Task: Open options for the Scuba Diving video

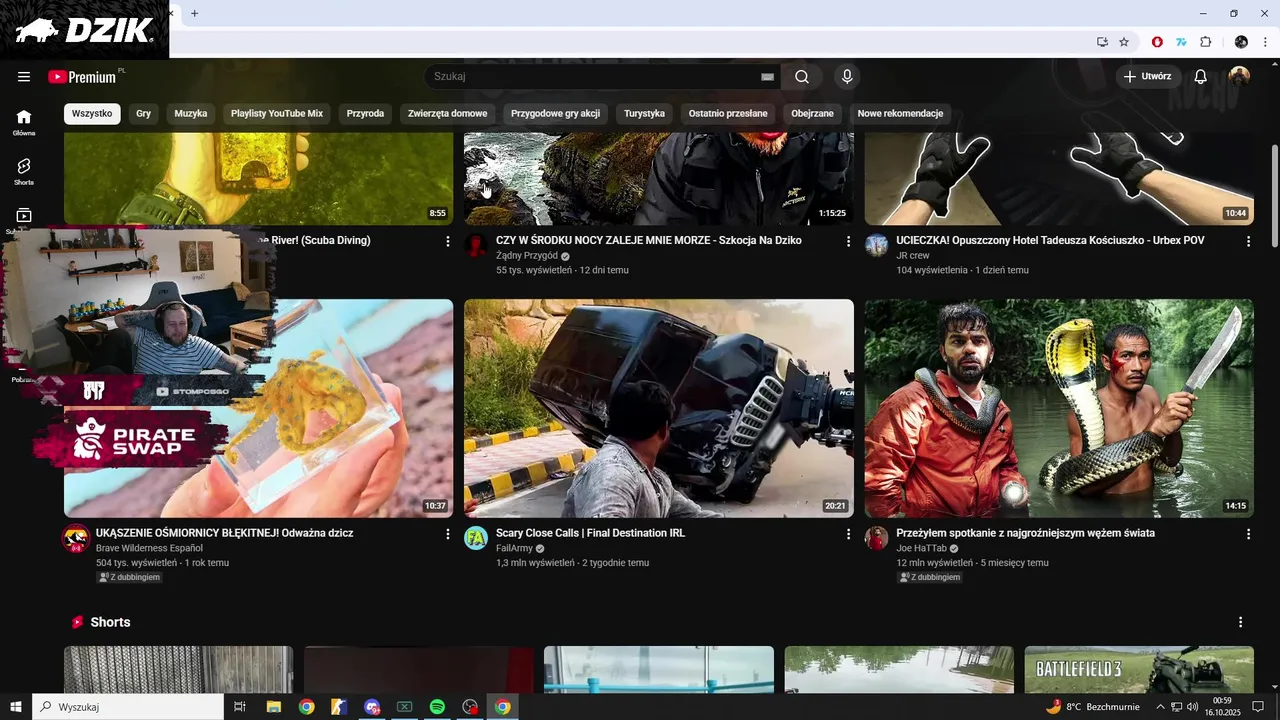Action: [447, 241]
